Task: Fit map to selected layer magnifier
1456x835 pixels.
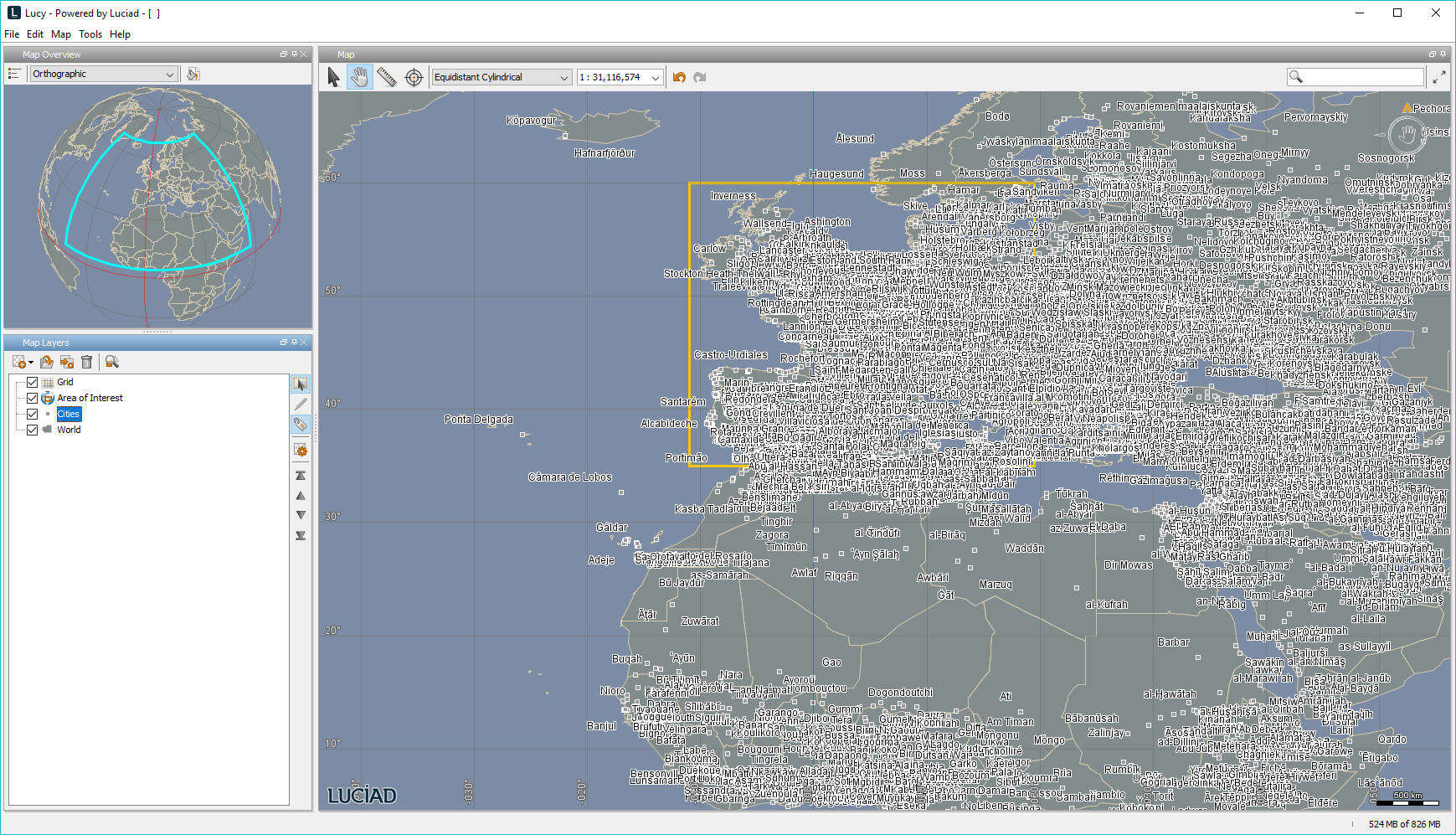Action: (112, 362)
